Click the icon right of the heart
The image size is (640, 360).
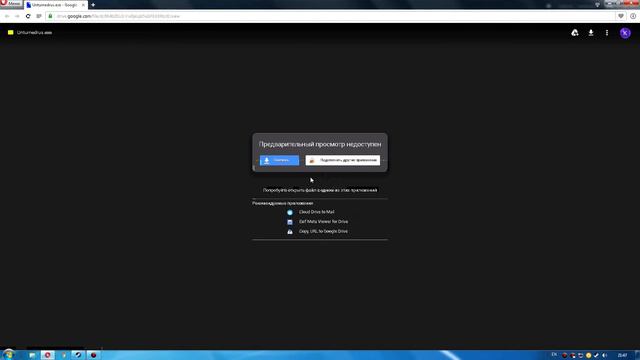tap(633, 16)
